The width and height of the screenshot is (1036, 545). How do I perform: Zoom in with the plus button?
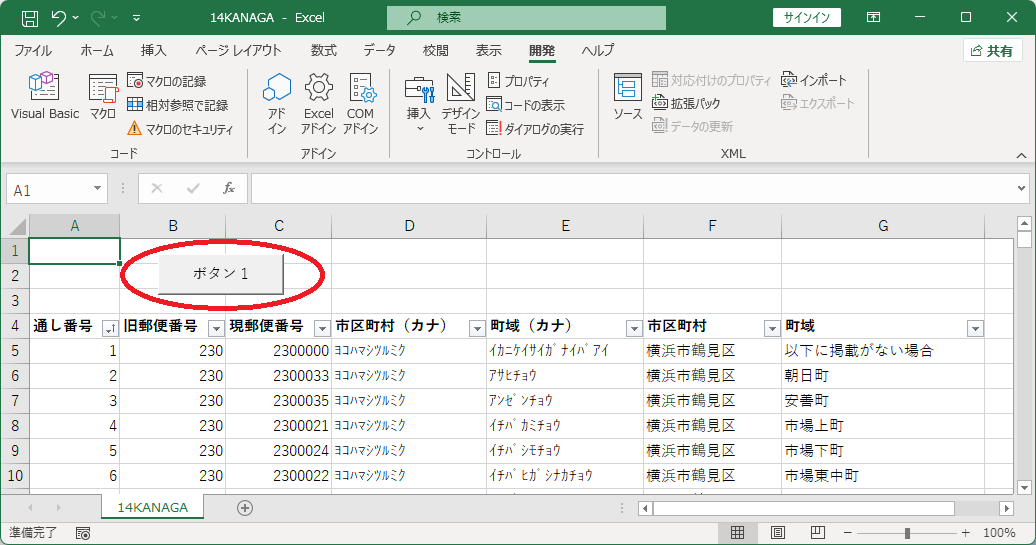point(966,532)
